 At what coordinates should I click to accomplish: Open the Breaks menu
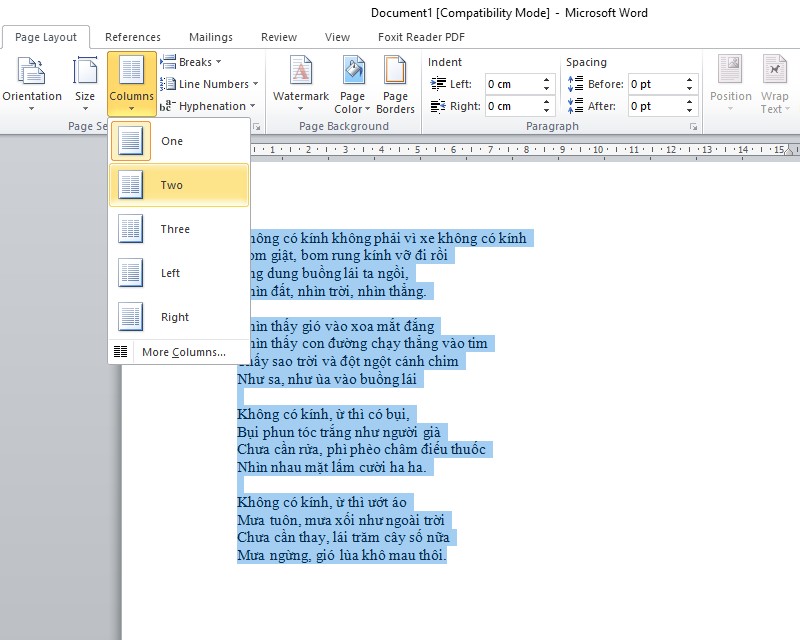pos(191,62)
